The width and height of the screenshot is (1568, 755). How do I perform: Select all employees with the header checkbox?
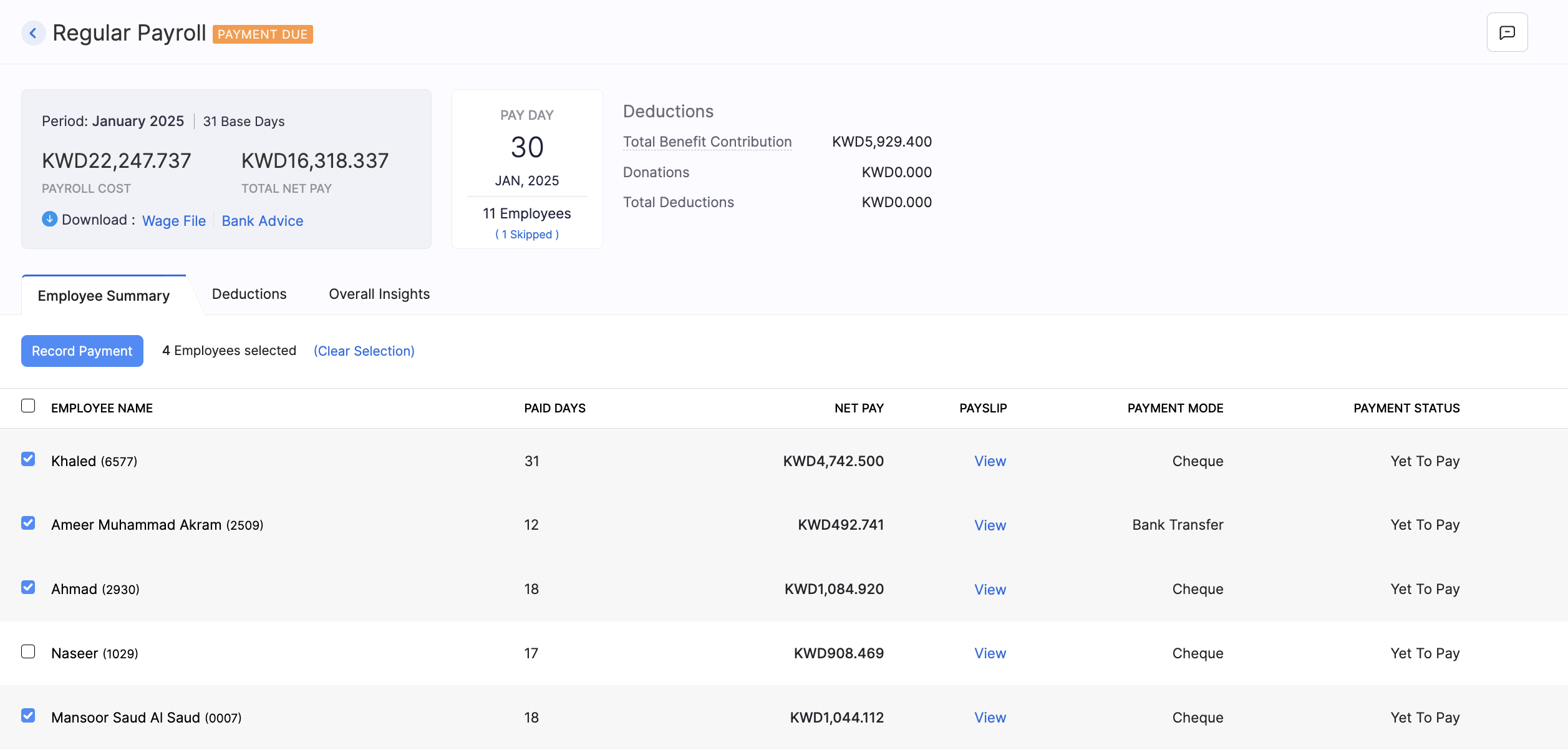coord(28,407)
